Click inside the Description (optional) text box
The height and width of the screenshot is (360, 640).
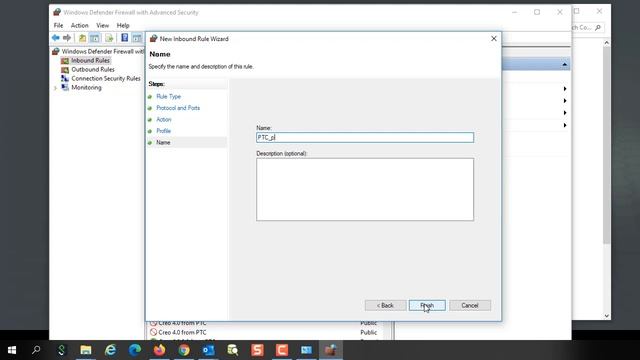(365, 189)
